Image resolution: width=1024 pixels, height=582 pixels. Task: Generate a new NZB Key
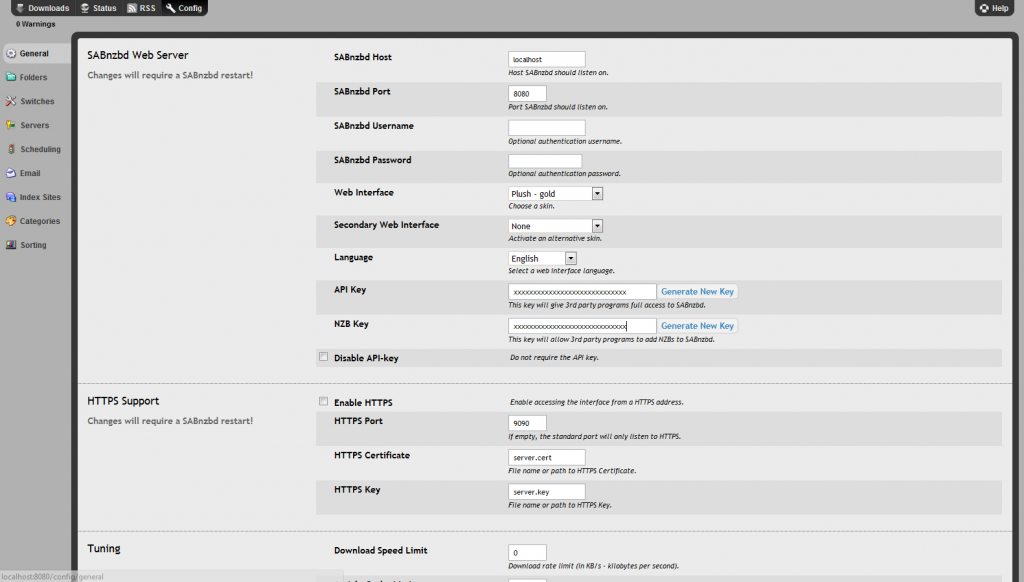pyautogui.click(x=697, y=325)
